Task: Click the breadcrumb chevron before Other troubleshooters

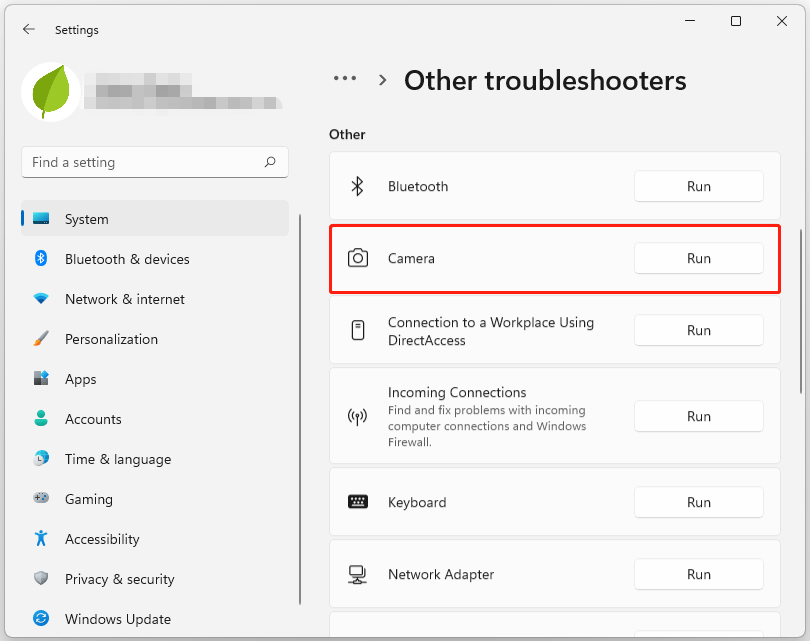Action: [382, 79]
